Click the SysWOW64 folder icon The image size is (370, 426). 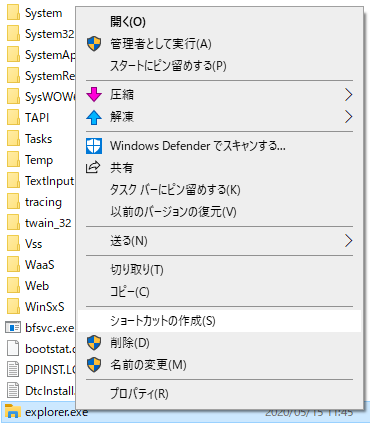(x=13, y=96)
